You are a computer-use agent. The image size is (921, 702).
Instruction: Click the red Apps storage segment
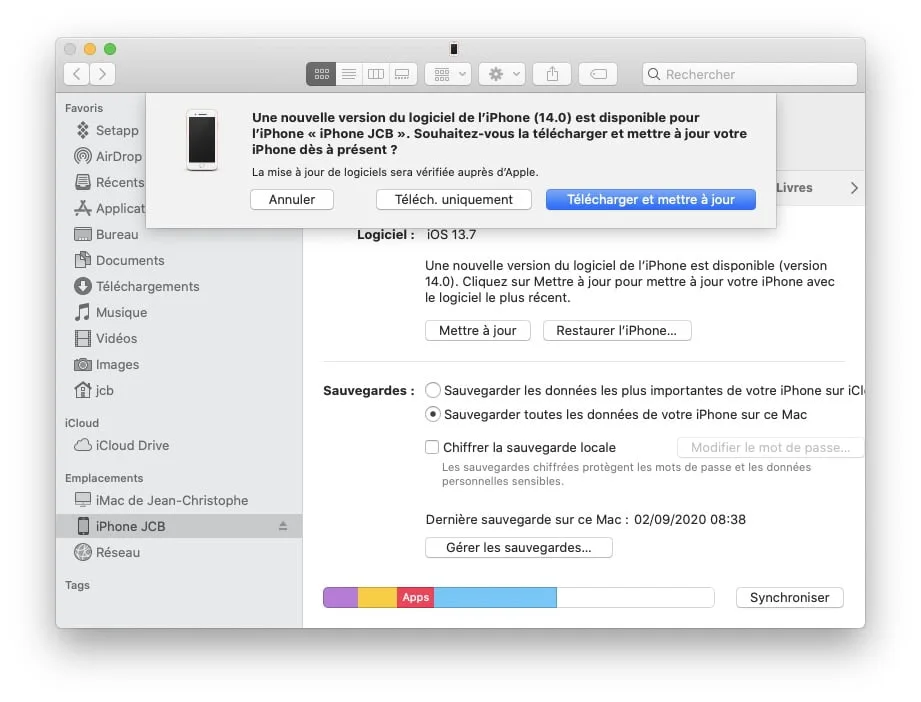(415, 597)
